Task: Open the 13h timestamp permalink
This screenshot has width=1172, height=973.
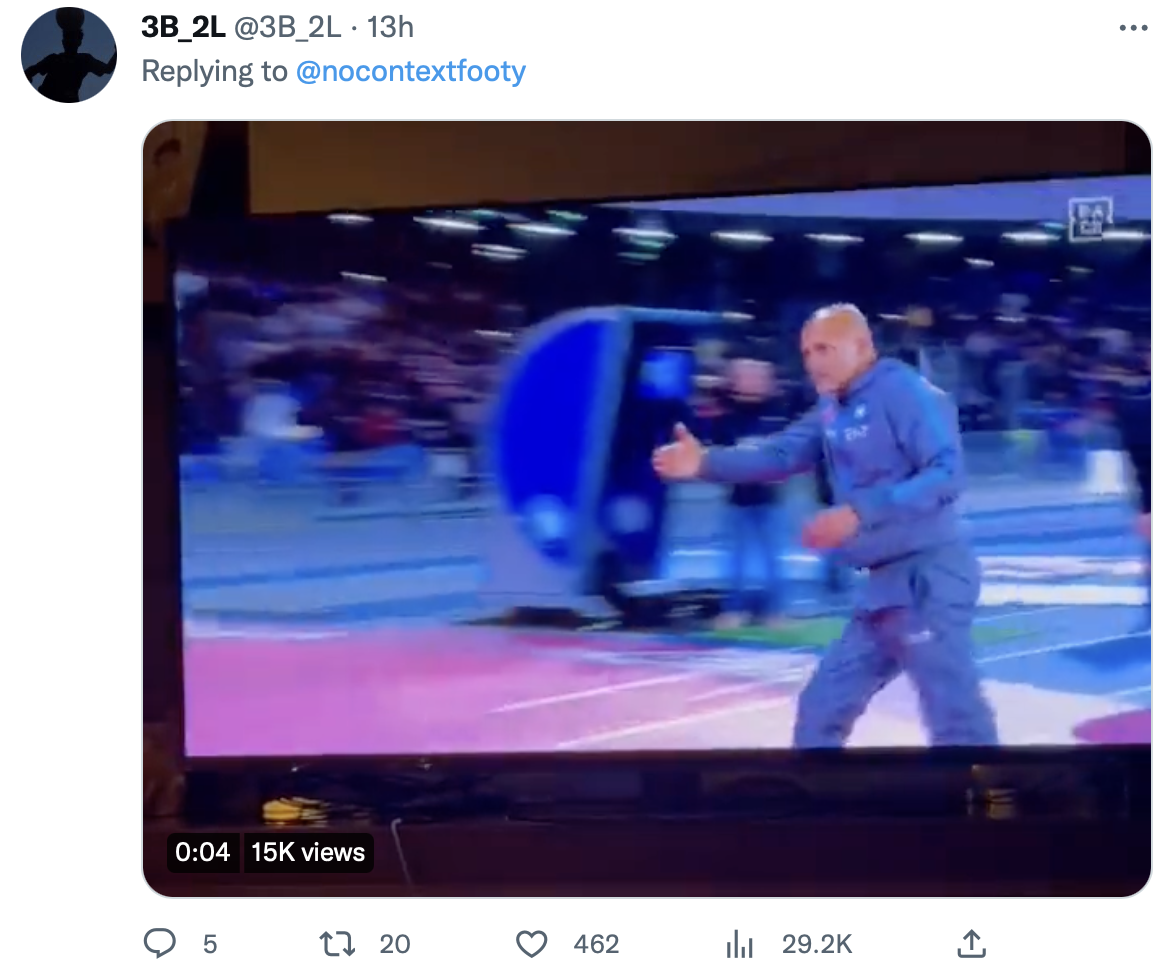Action: click(390, 28)
